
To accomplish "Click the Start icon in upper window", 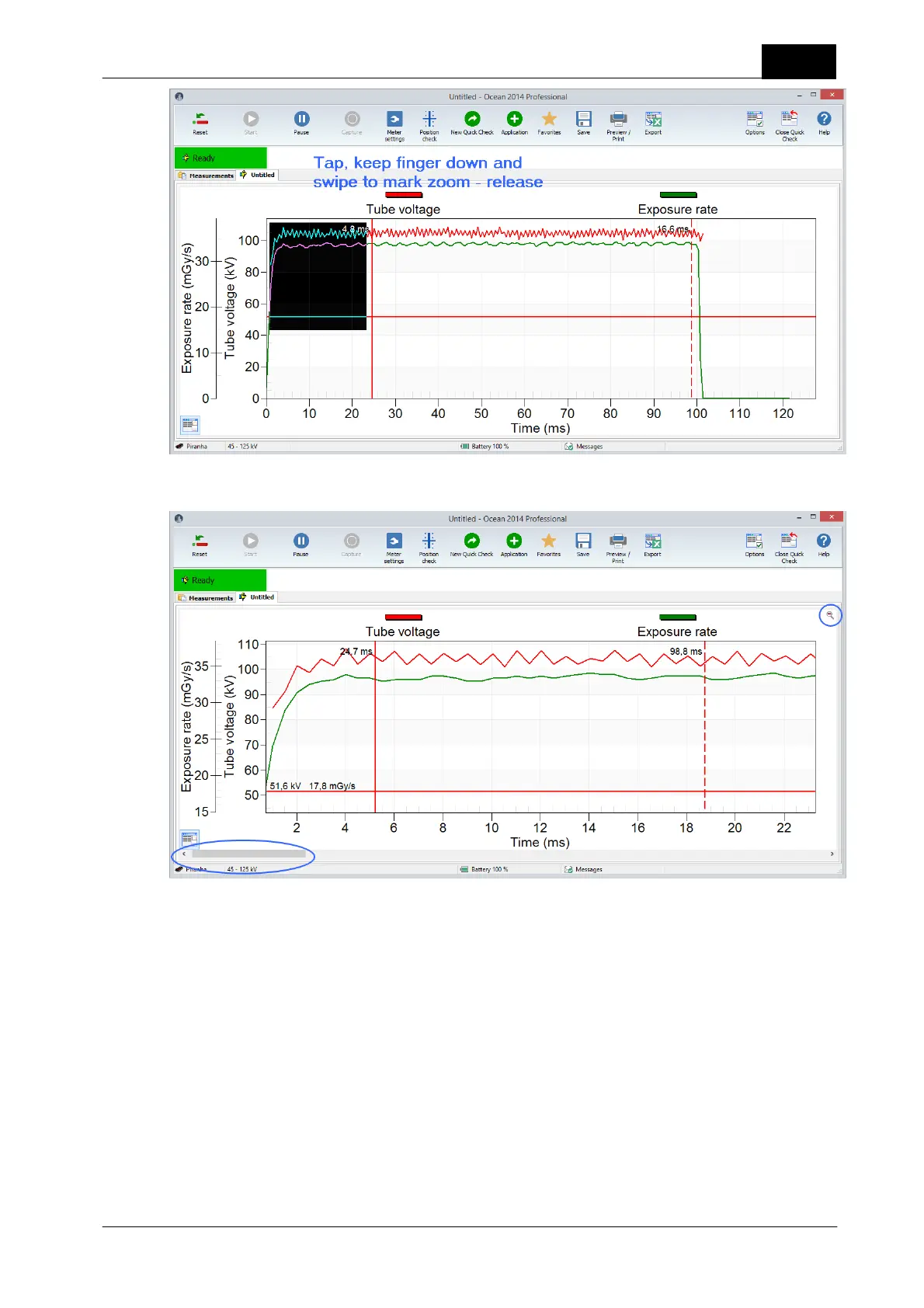I will [251, 123].
